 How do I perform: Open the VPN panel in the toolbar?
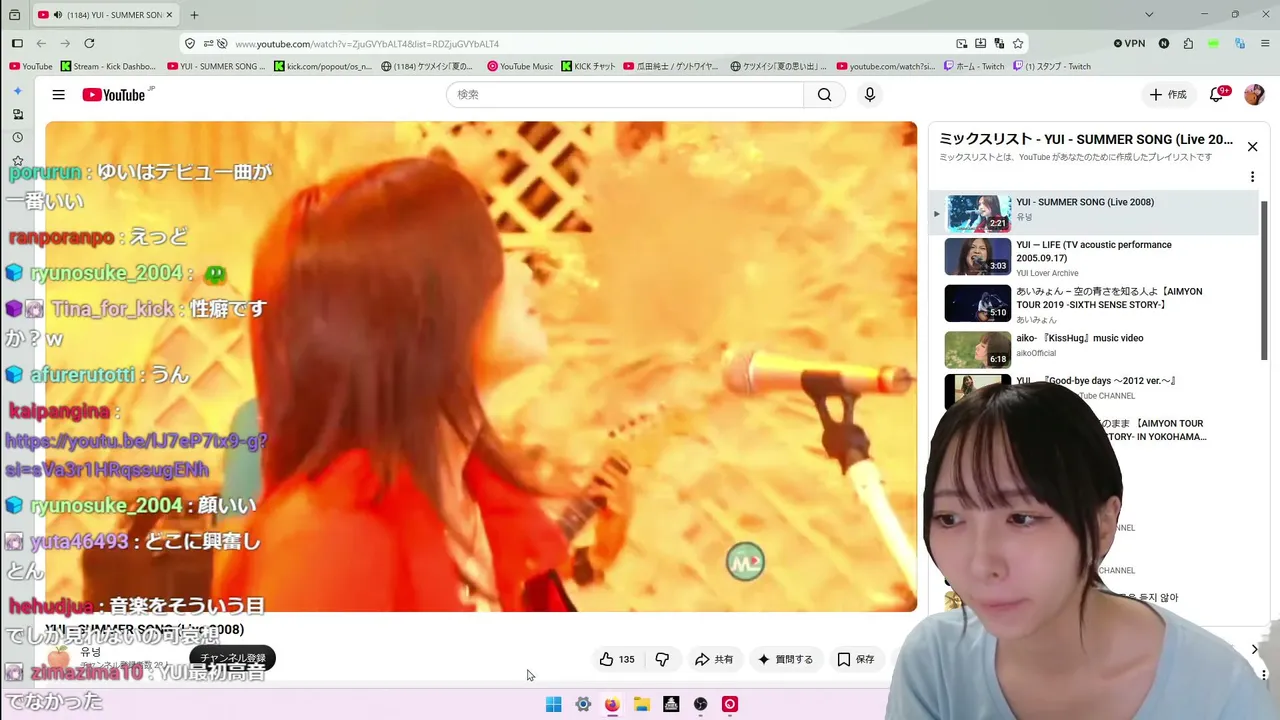[x=1130, y=43]
